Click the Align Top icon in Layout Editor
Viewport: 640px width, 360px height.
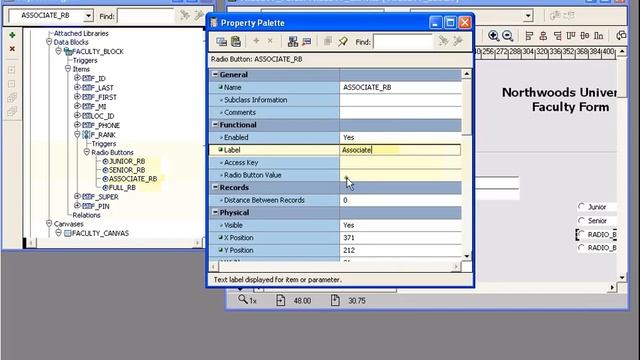click(571, 36)
